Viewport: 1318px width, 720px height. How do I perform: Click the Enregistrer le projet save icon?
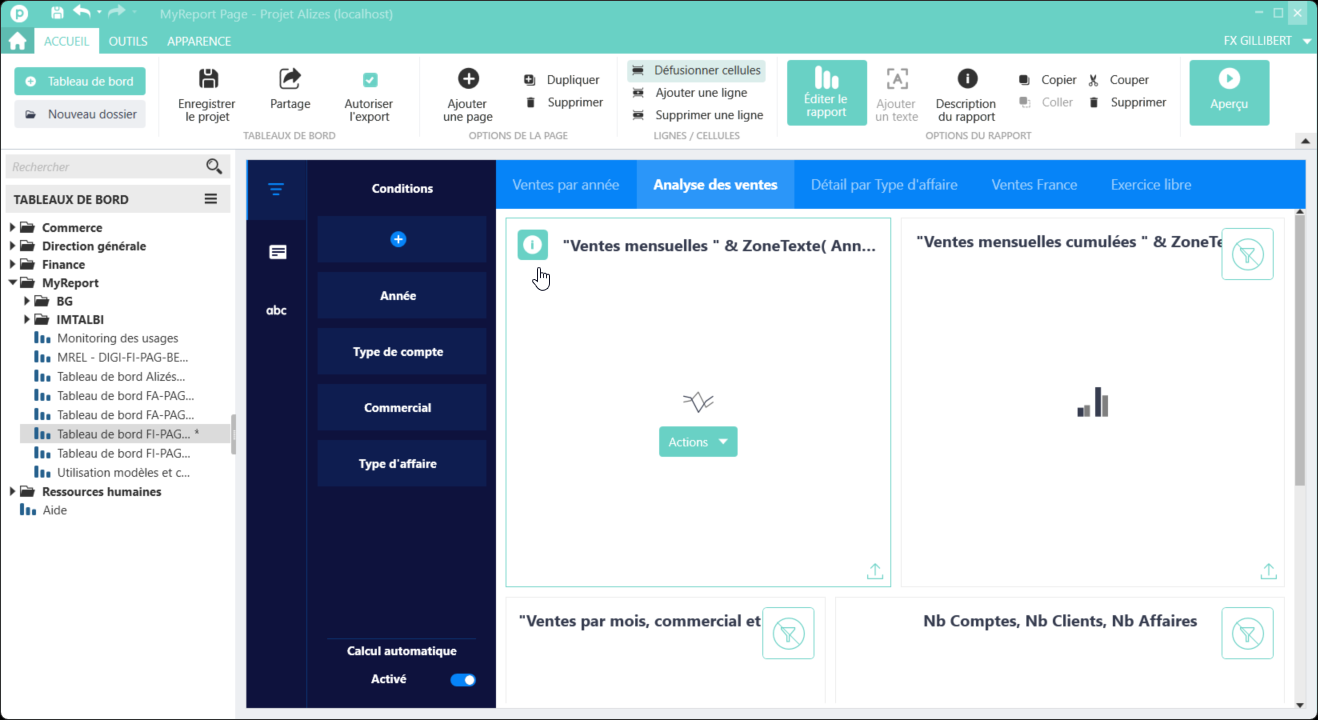coord(208,79)
